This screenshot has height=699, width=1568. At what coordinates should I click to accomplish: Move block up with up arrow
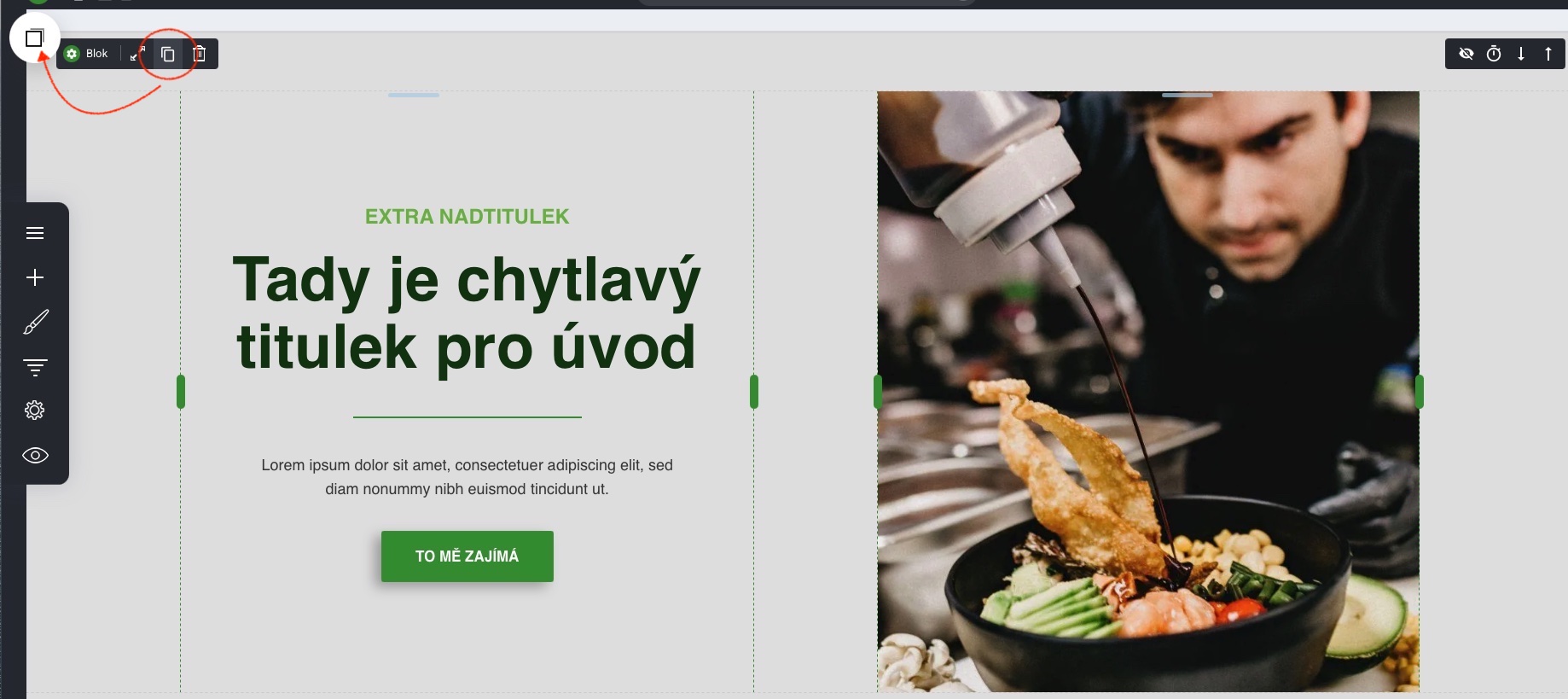coord(1548,54)
